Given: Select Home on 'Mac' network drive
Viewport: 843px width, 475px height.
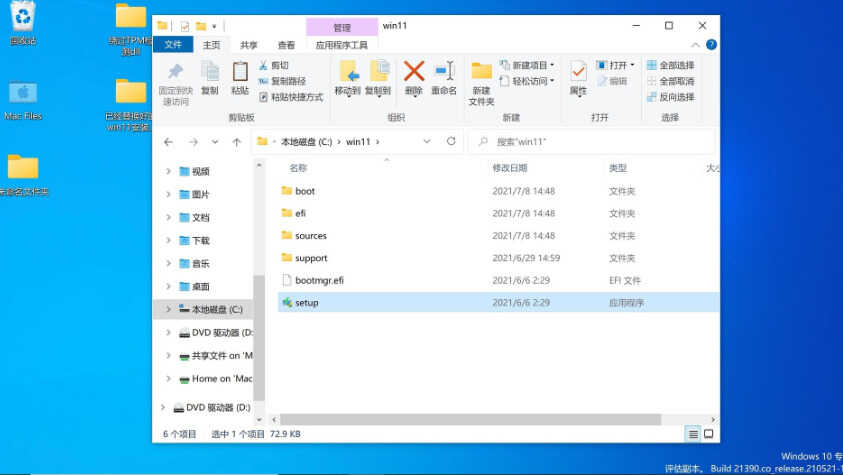Looking at the screenshot, I should tap(216, 379).
